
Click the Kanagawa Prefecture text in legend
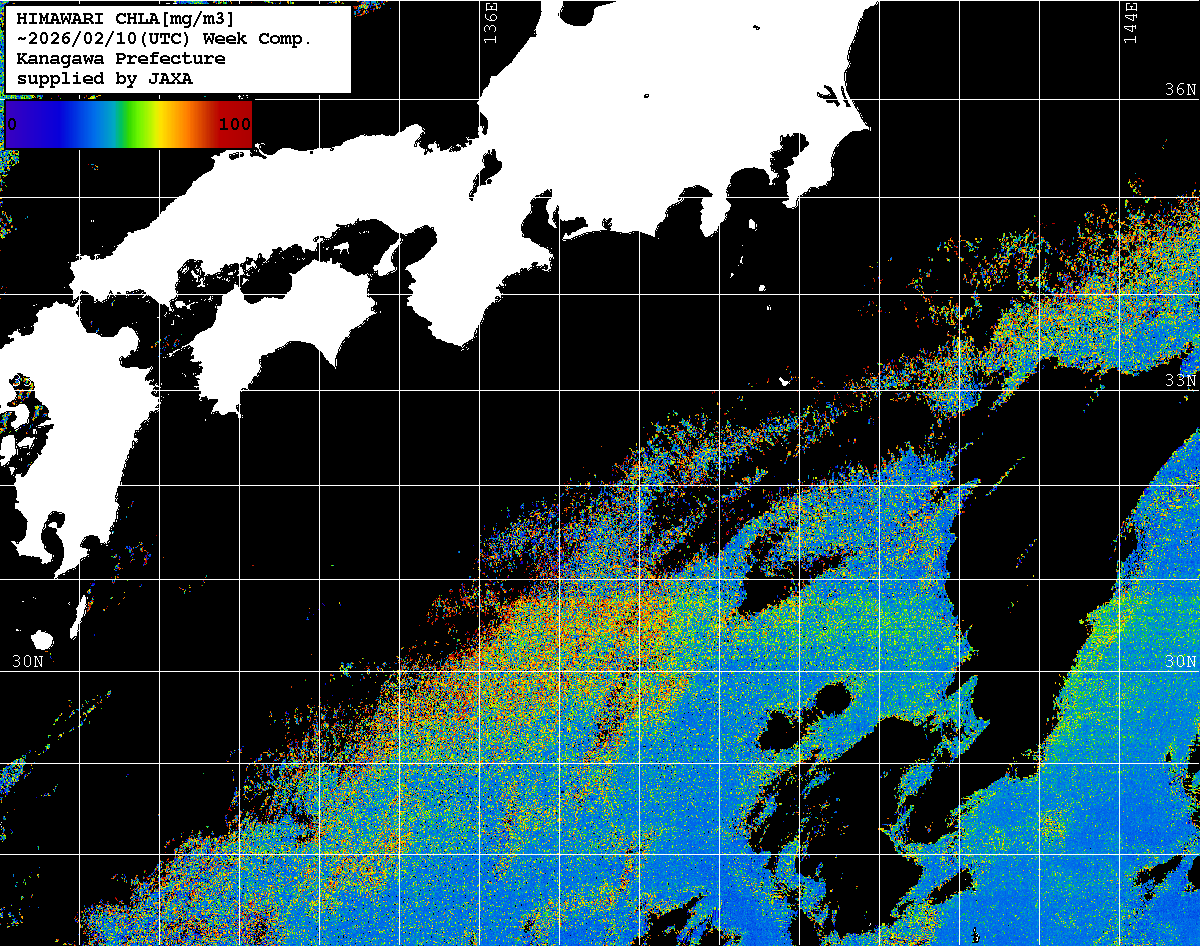[121, 59]
